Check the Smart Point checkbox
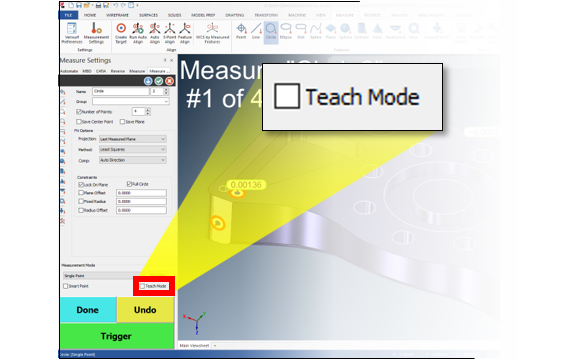 coord(66,286)
